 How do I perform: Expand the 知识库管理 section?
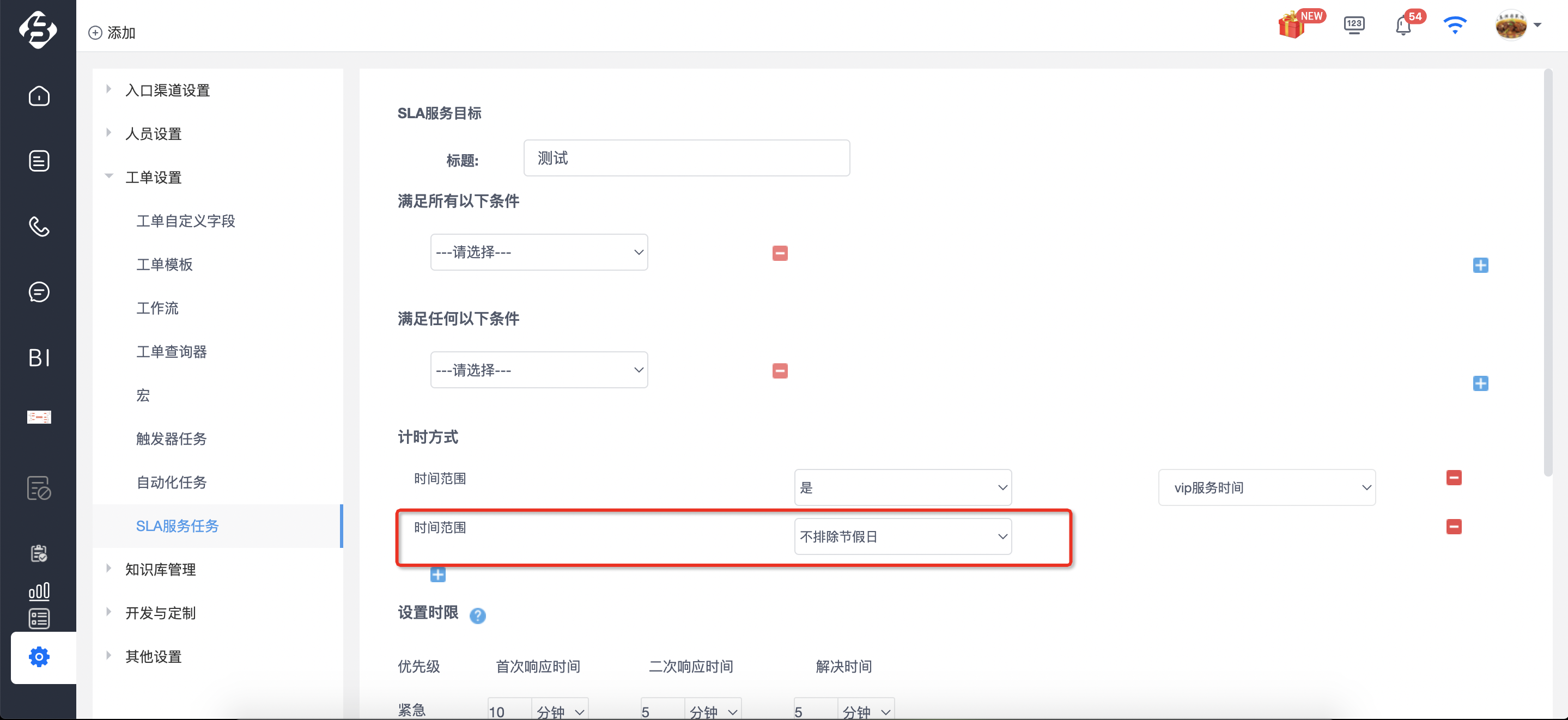(160, 569)
